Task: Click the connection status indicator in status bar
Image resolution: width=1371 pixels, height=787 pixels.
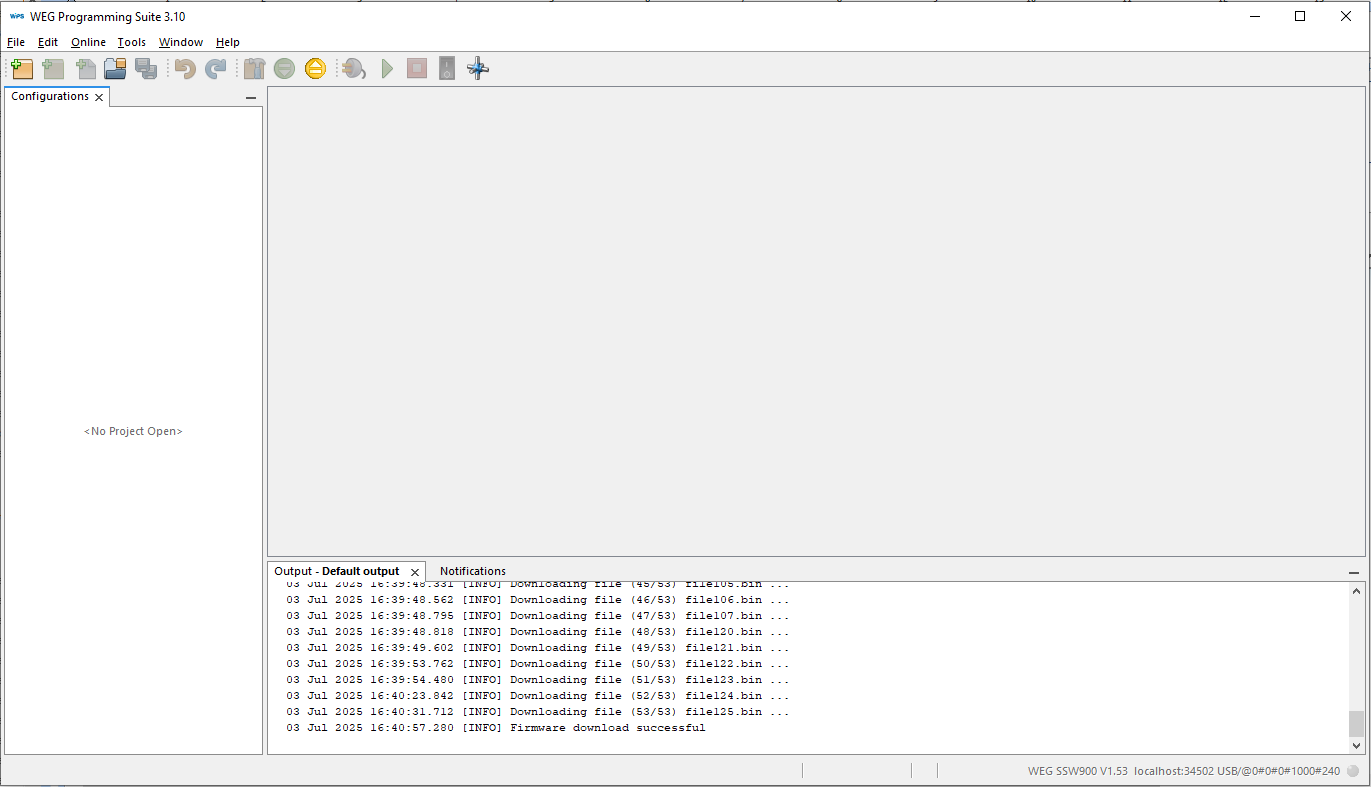Action: pos(1353,771)
